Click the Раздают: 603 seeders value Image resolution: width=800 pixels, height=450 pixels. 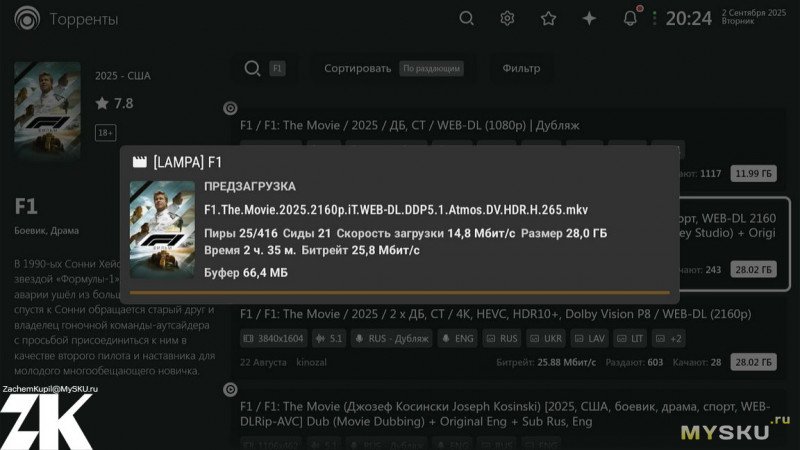(x=634, y=362)
